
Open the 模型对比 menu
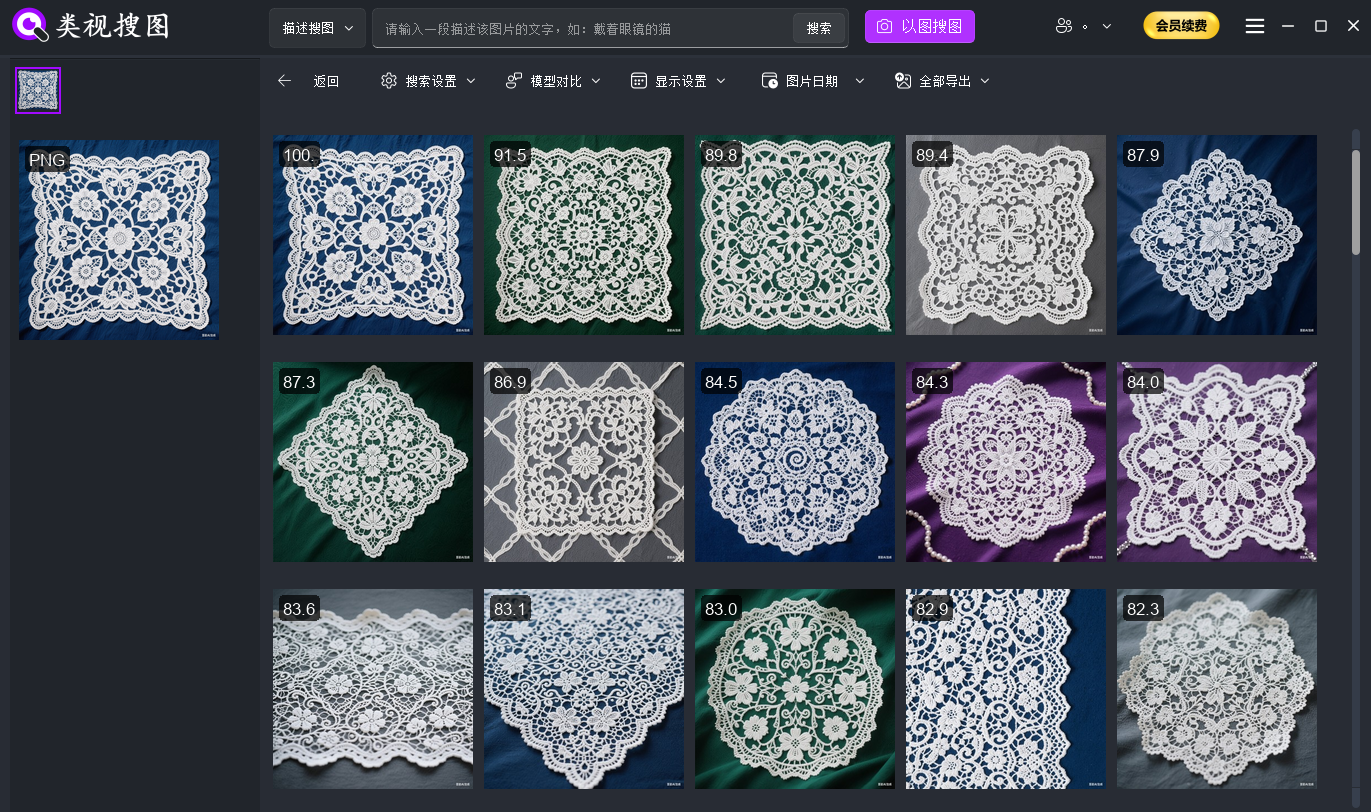[556, 81]
